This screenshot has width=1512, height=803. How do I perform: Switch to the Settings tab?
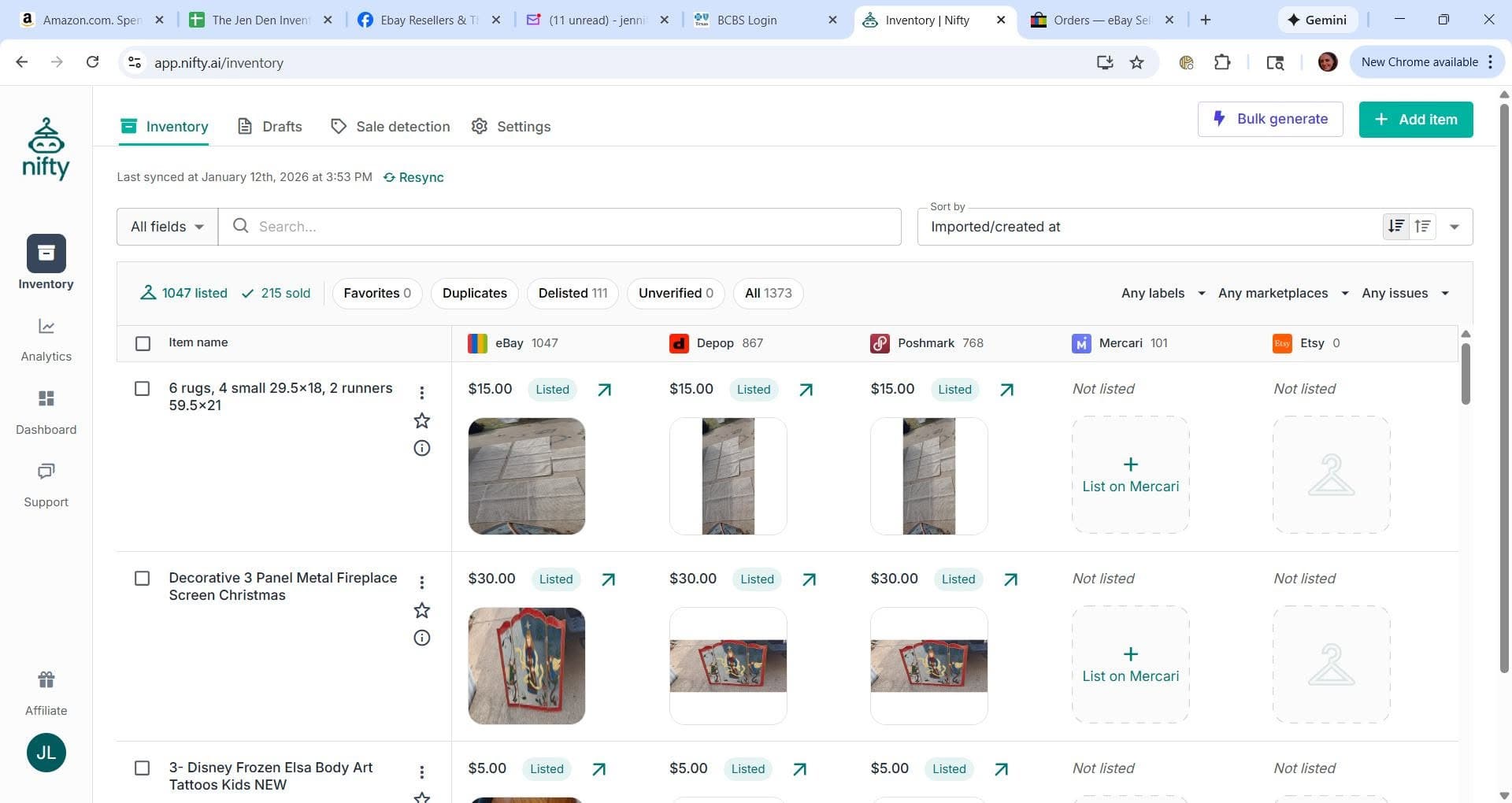511,127
